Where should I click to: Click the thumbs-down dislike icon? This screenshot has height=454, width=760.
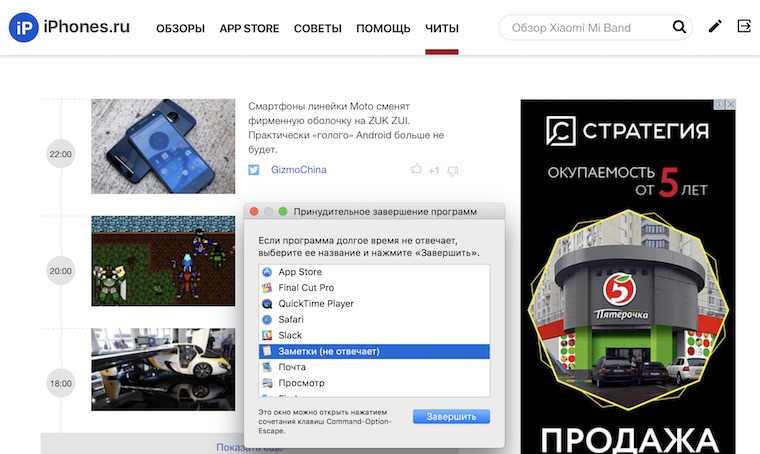coord(453,171)
